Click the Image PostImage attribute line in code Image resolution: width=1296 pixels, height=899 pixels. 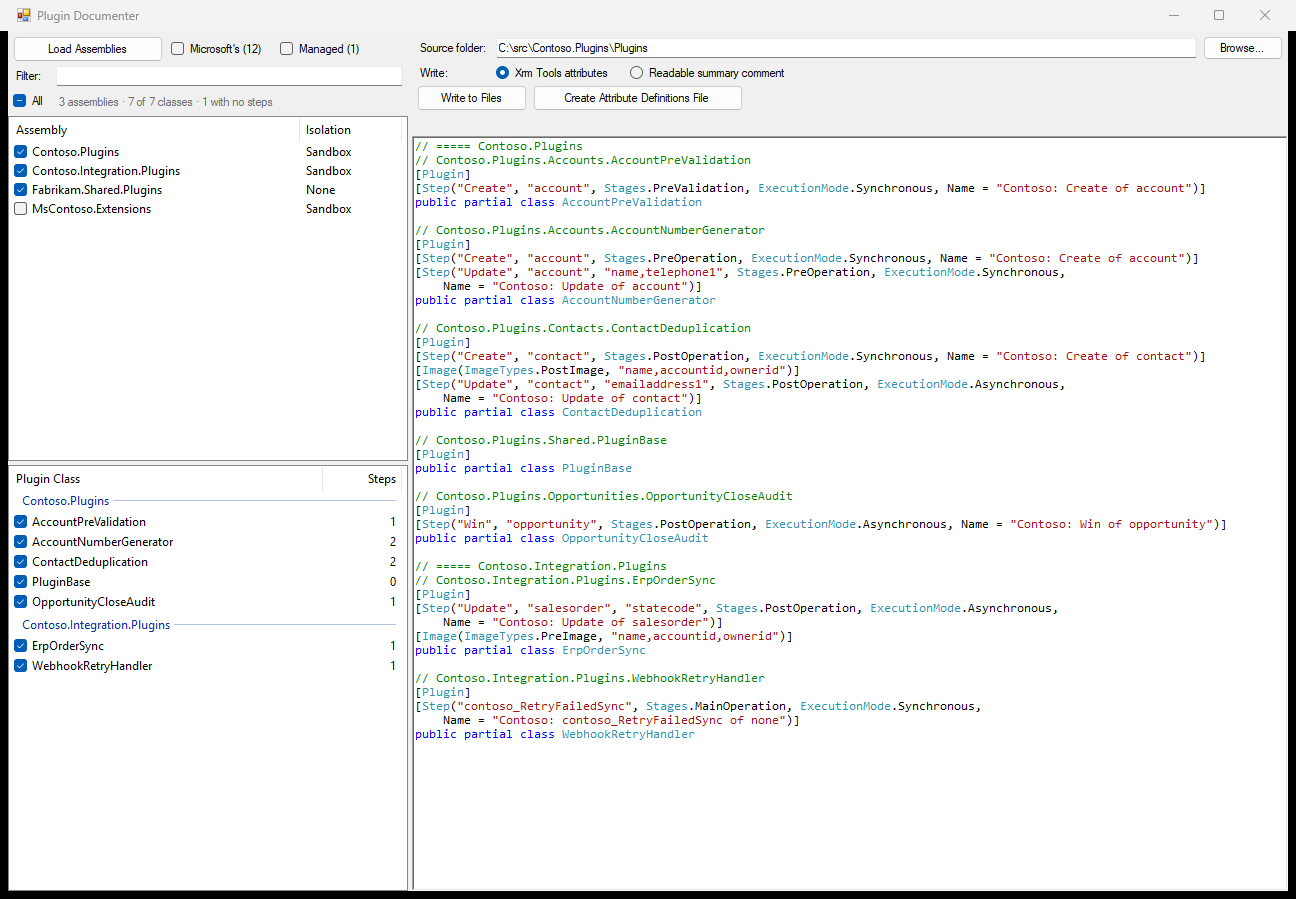(x=607, y=370)
